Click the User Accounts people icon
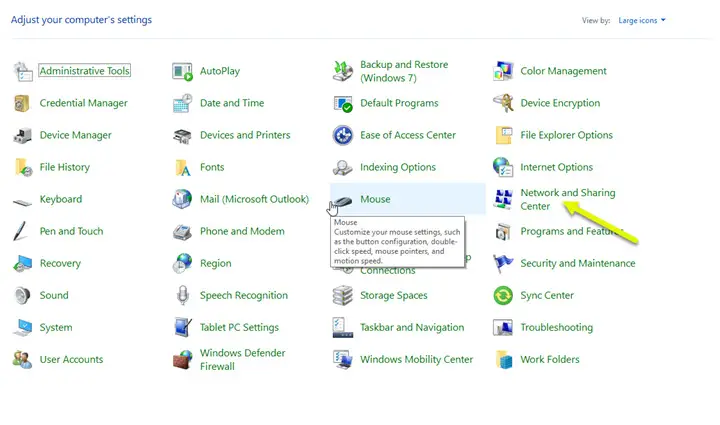This screenshot has width=720, height=425. tap(22, 360)
